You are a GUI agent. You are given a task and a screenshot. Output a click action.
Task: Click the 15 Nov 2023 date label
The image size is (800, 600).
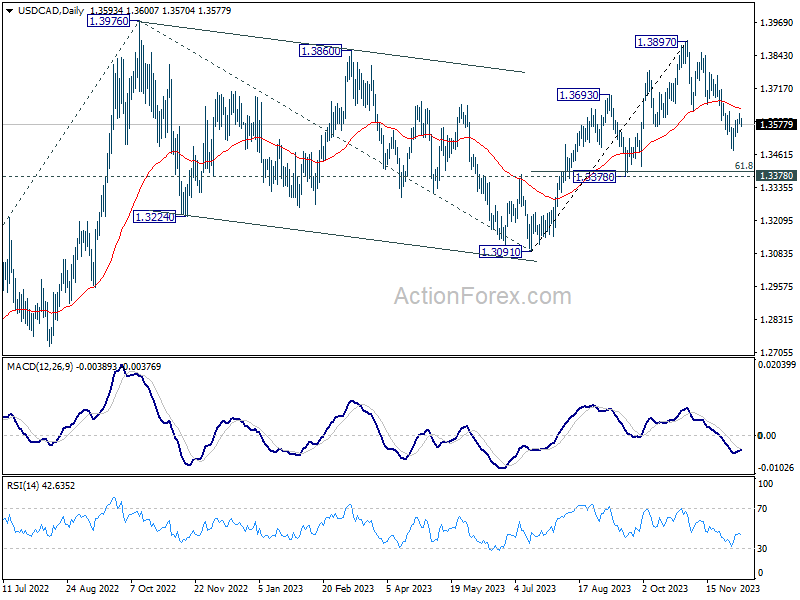[x=733, y=588]
